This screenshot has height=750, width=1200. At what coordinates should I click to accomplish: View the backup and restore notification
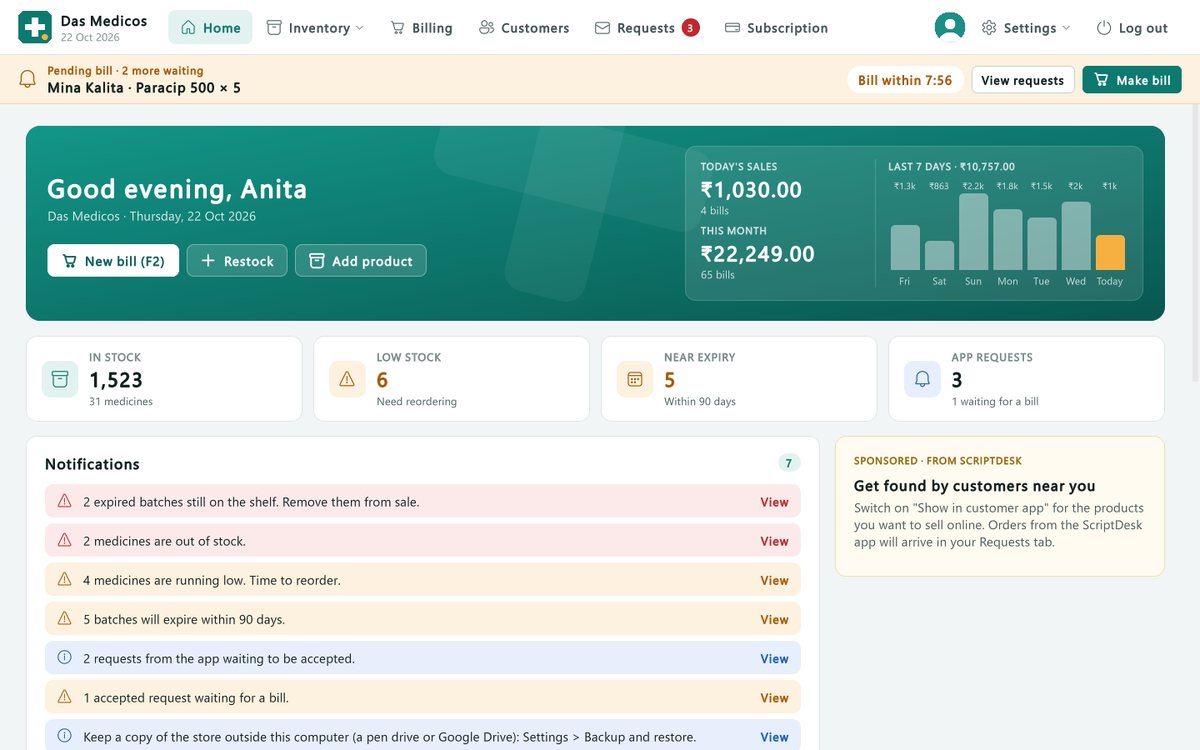(774, 737)
